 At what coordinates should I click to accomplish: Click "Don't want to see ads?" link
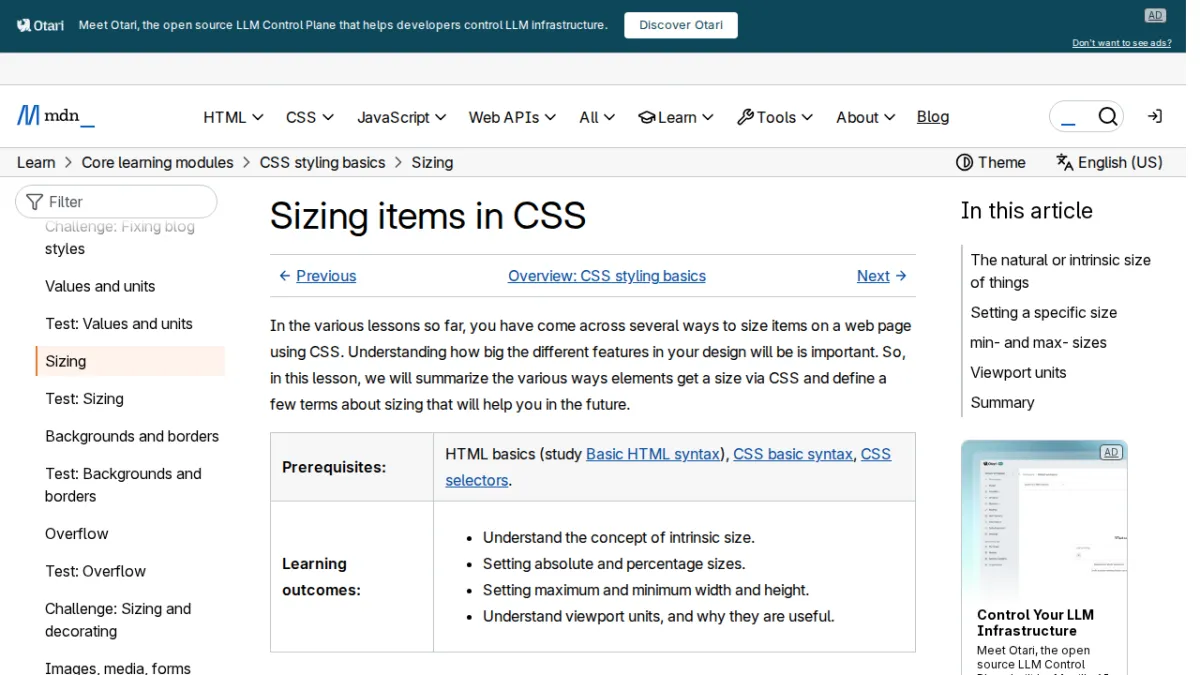point(1122,43)
